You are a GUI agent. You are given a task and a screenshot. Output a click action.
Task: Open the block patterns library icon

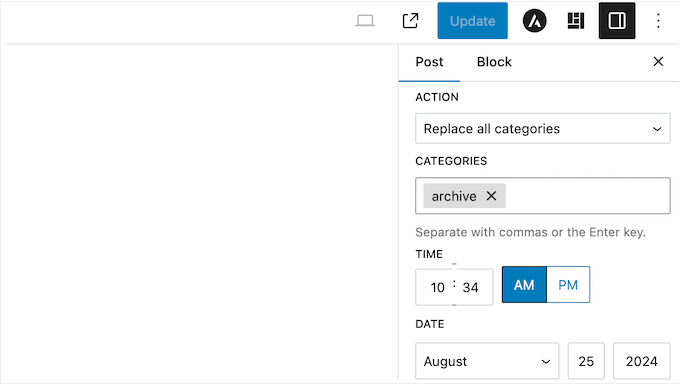click(x=576, y=21)
